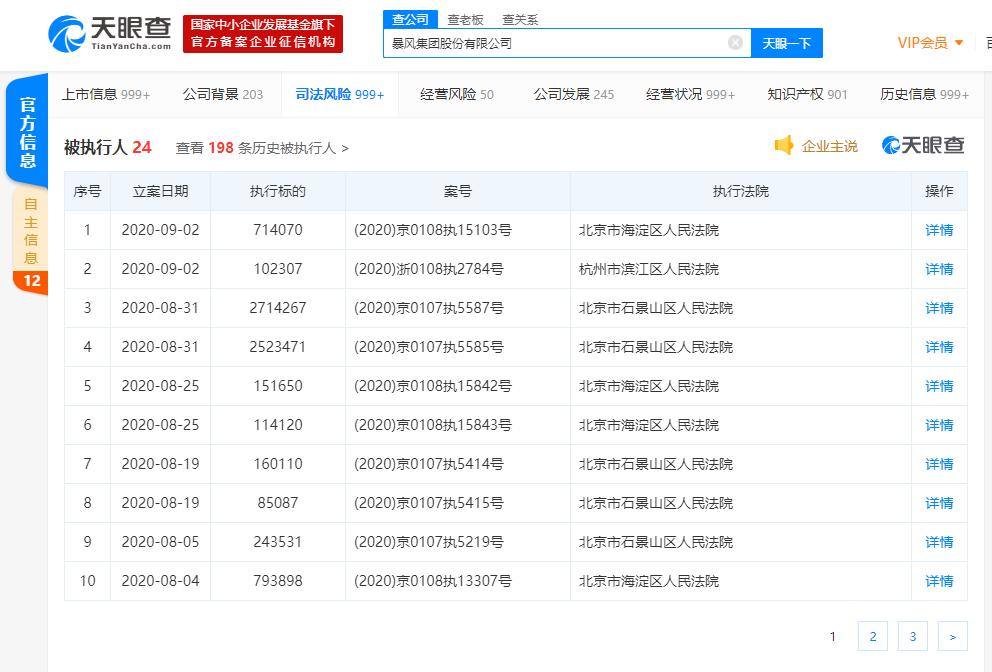The image size is (992, 672).
Task: Open 详情 for the first execution record
Action: click(x=939, y=230)
